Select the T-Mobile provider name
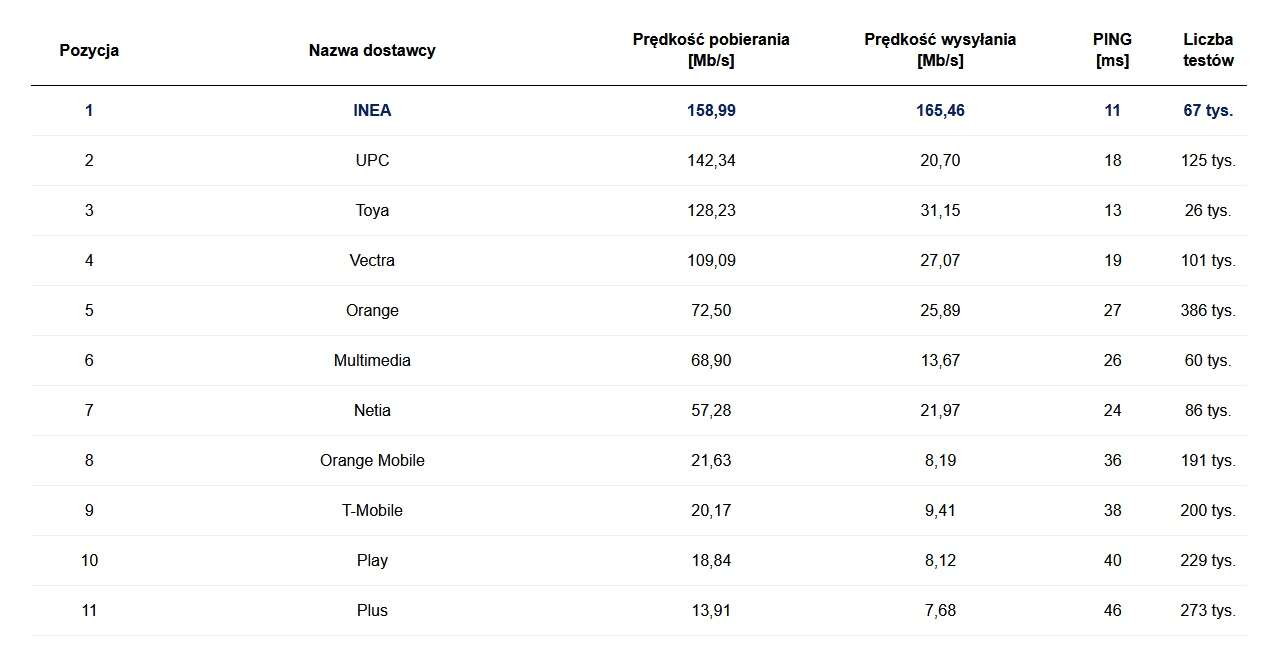1277x649 pixels. [x=372, y=511]
